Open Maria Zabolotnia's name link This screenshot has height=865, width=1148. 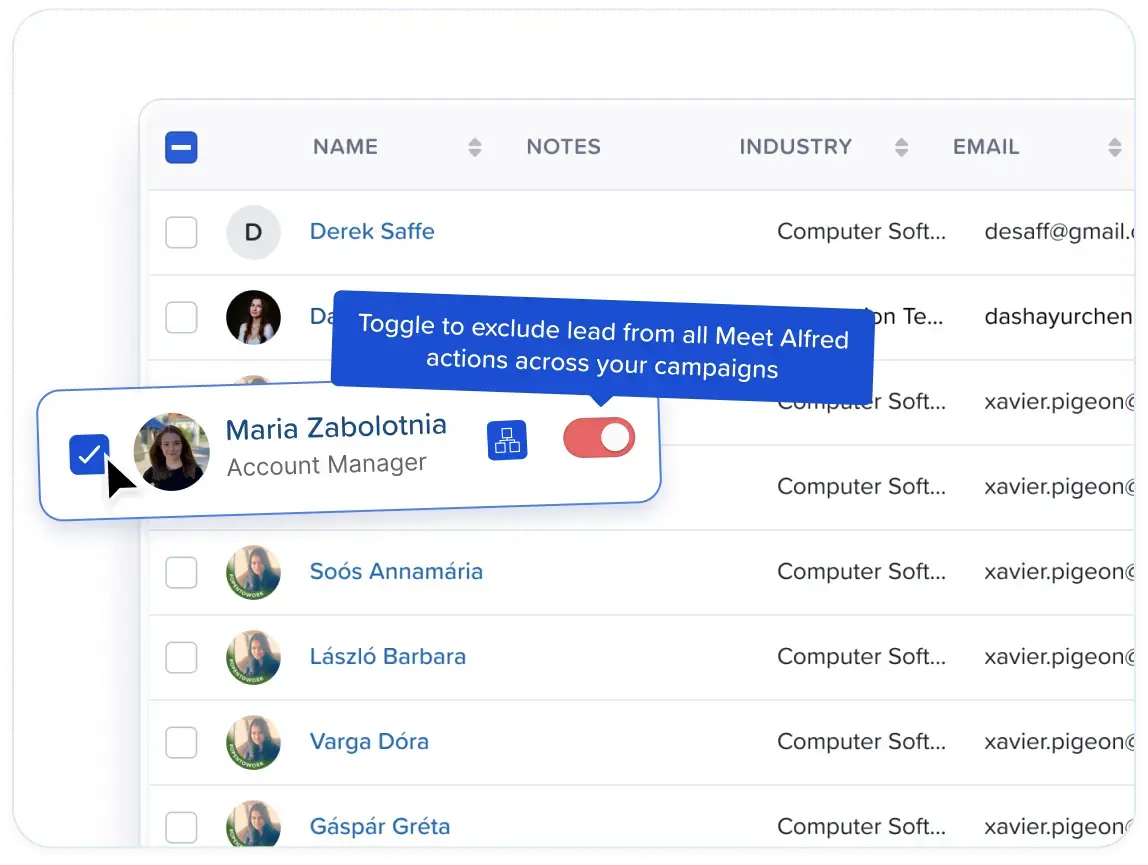point(336,427)
